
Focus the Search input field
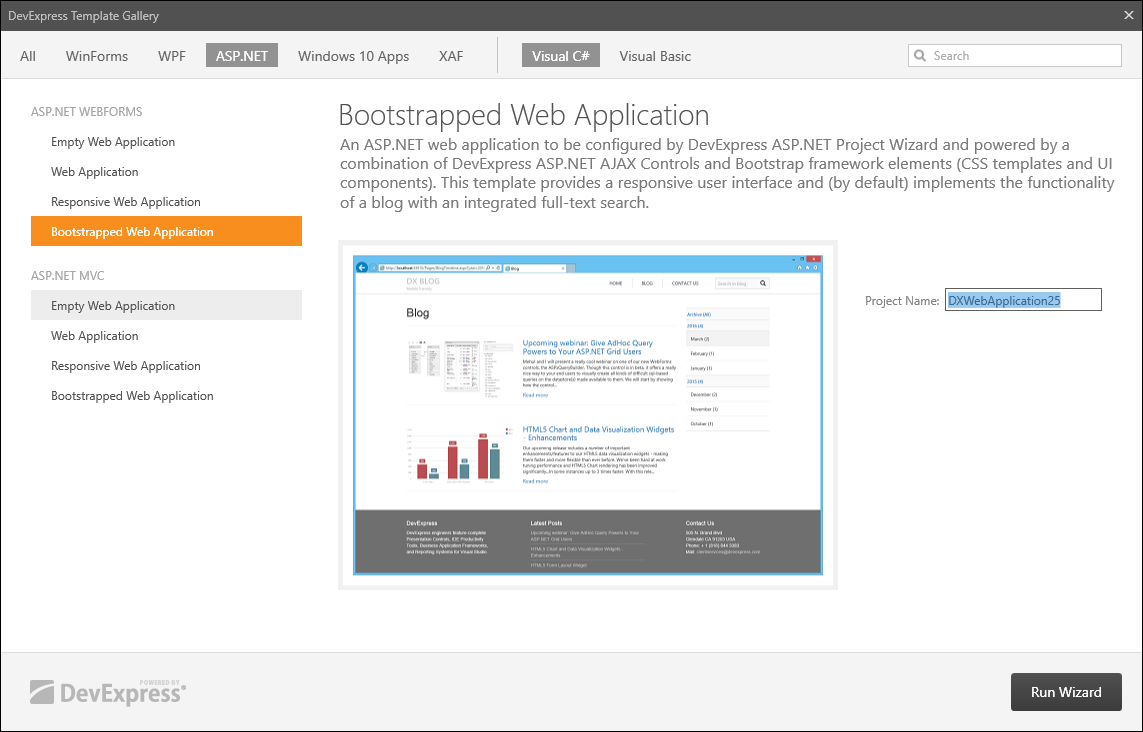click(x=1015, y=55)
